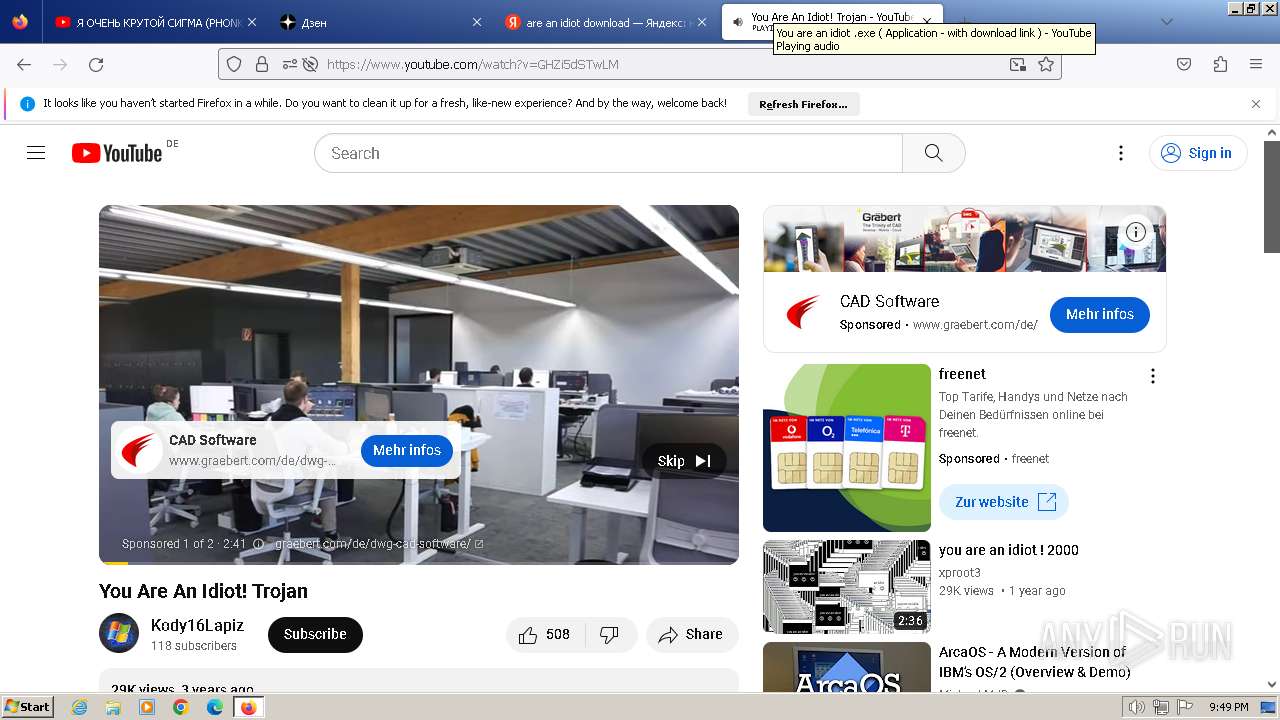Image resolution: width=1280 pixels, height=720 pixels.
Task: Open YouTube settings three-dot menu
Action: [1121, 153]
